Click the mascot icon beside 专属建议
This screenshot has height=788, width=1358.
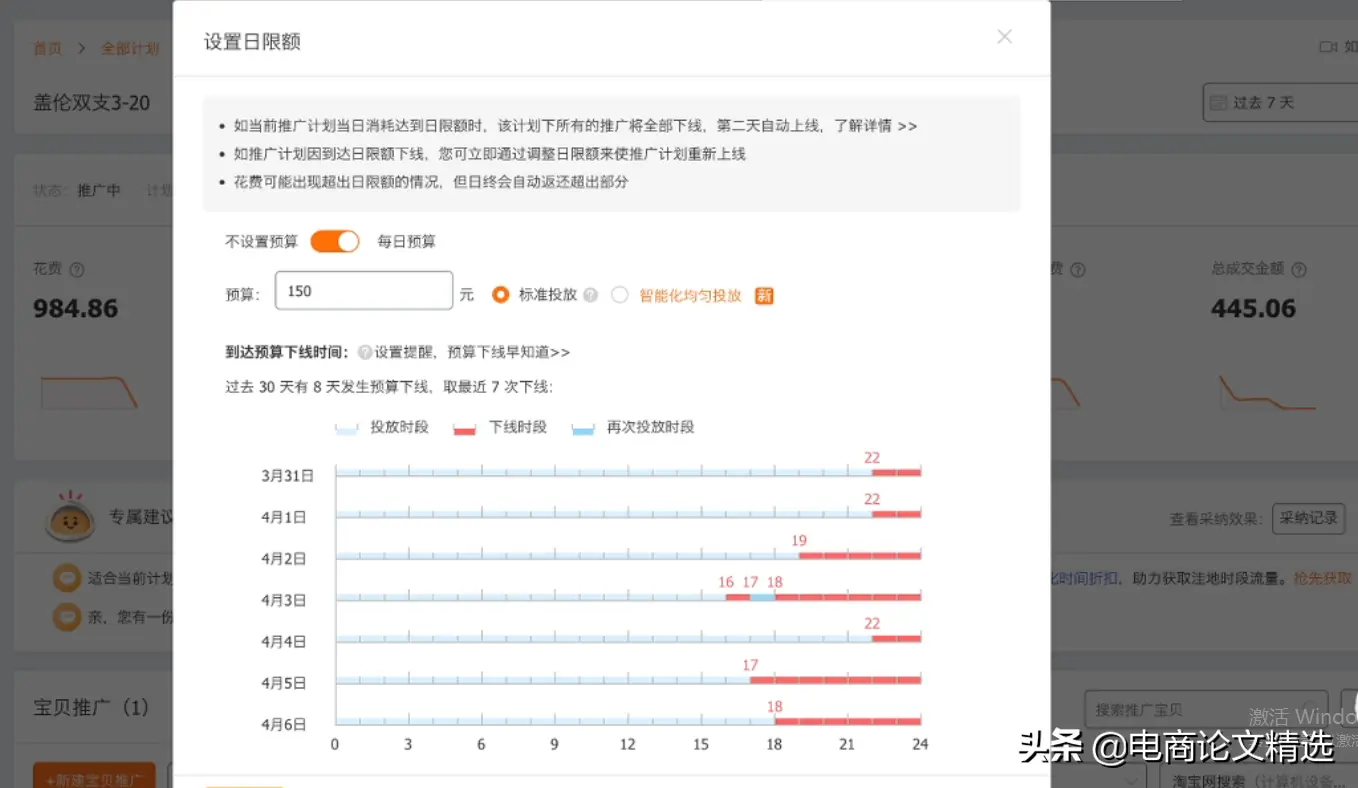(x=70, y=518)
